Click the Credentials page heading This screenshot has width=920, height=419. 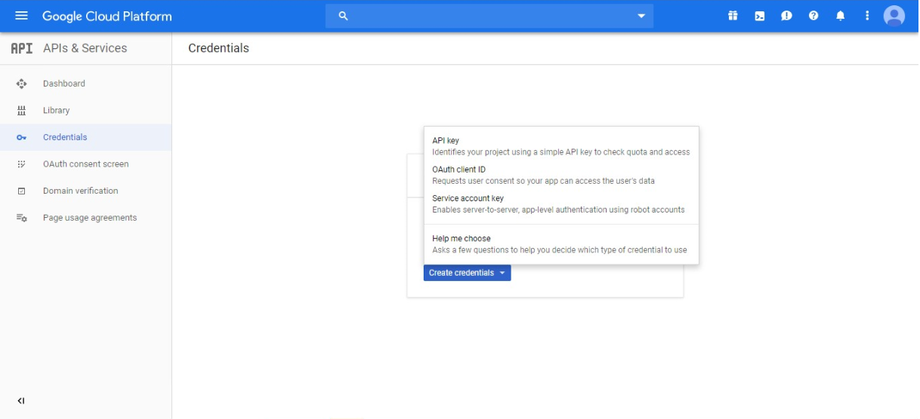pyautogui.click(x=218, y=48)
